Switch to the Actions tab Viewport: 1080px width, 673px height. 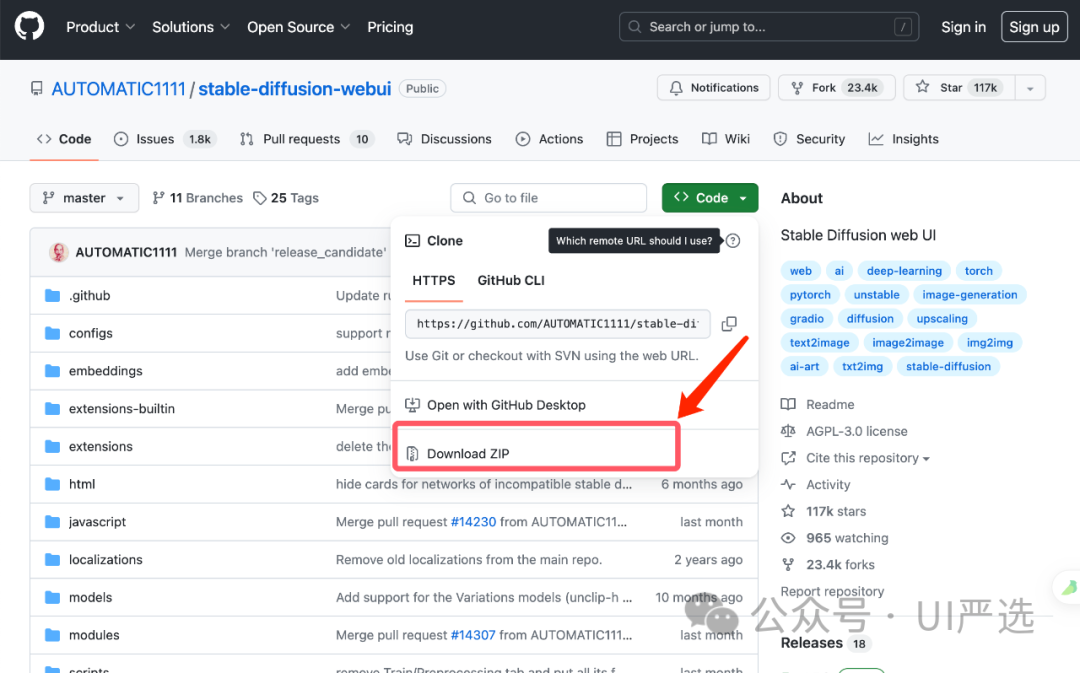coord(549,139)
